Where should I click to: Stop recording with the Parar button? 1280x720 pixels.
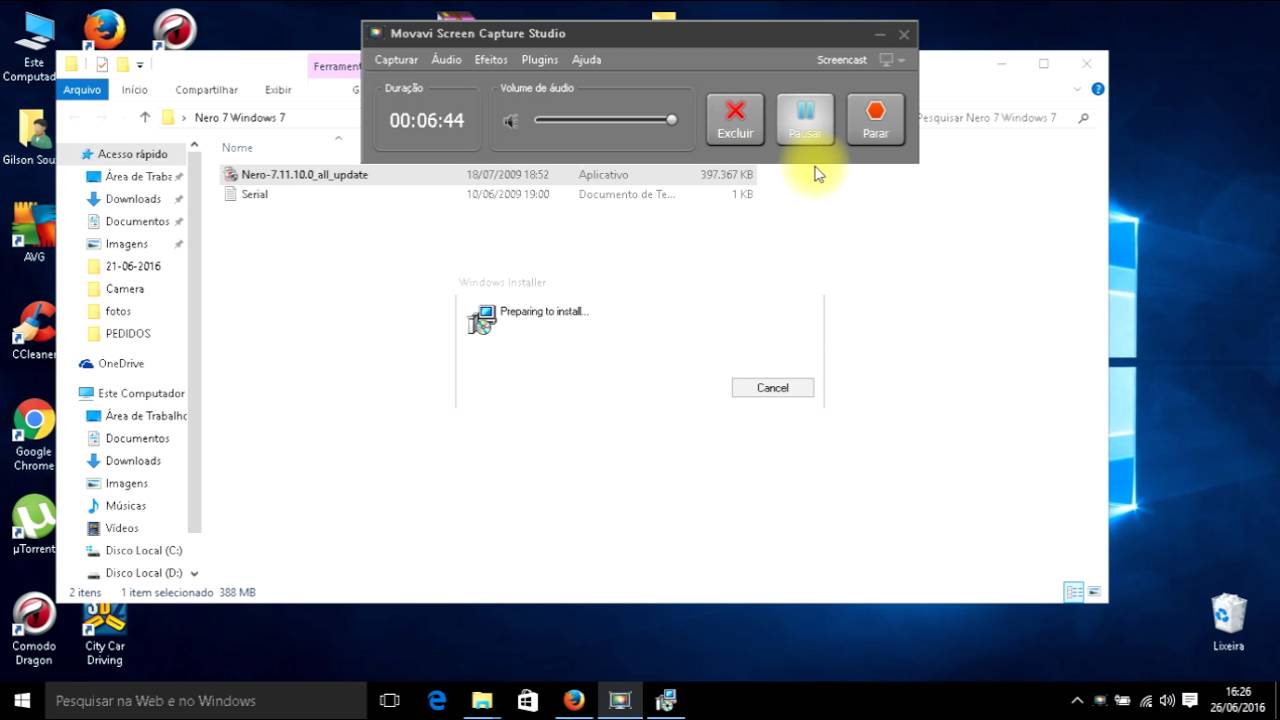click(875, 119)
